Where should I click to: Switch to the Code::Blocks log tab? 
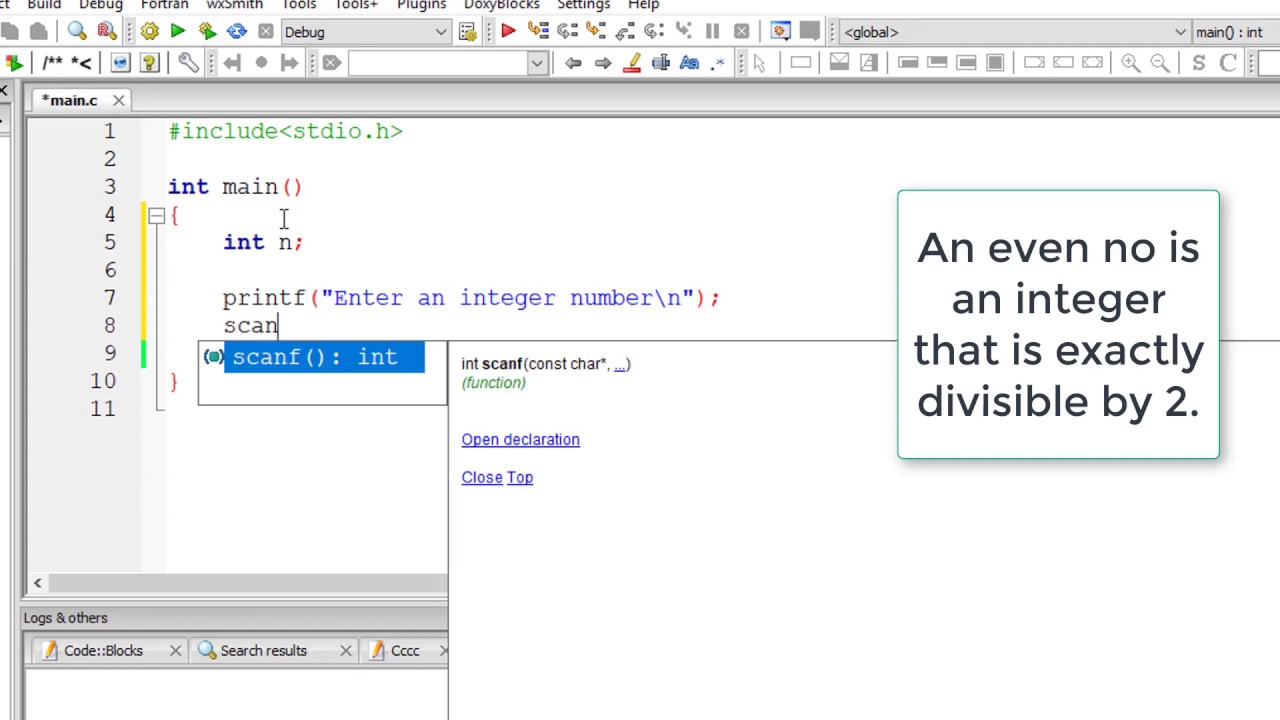tap(103, 651)
